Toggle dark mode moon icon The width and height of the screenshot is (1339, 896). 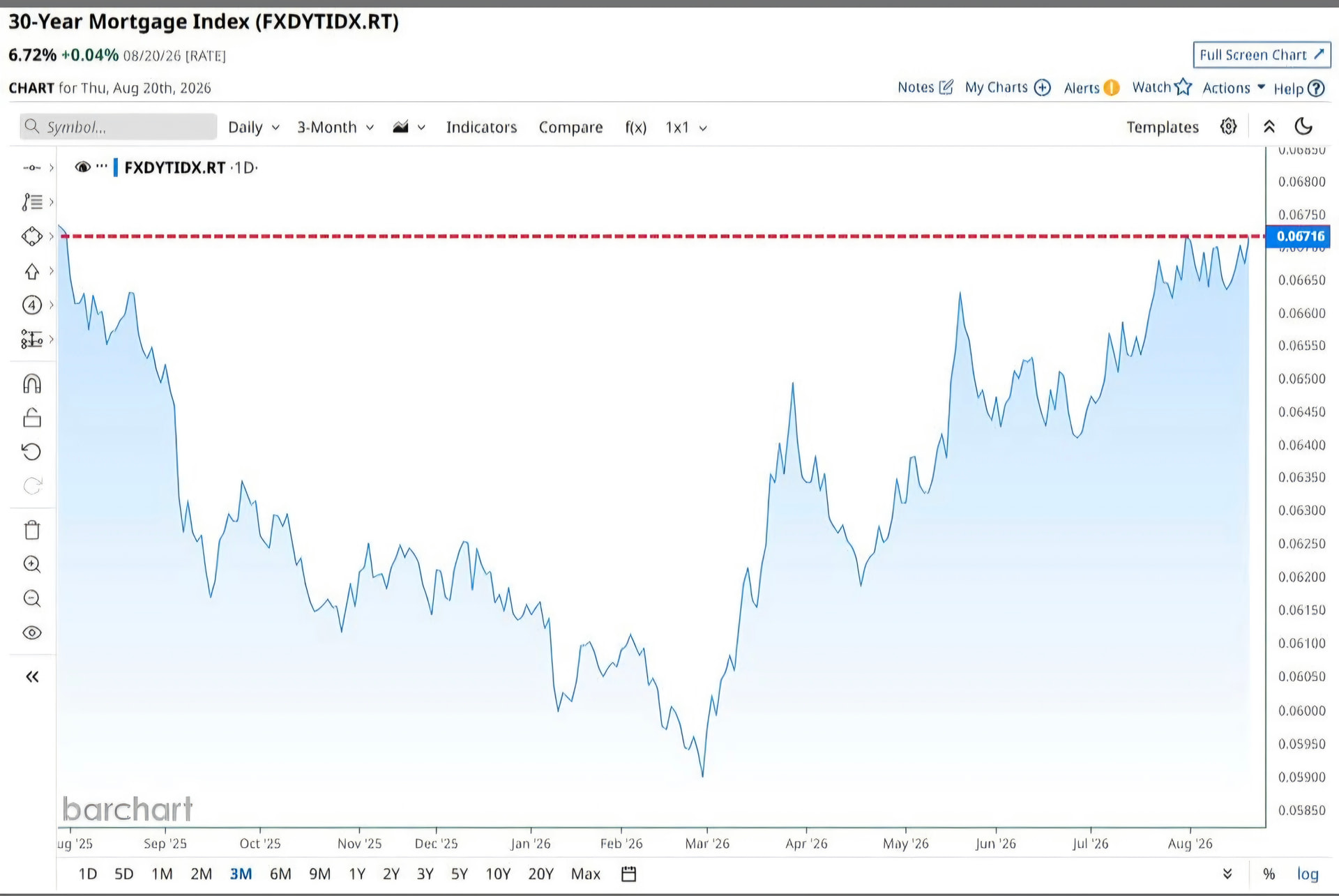[1303, 127]
